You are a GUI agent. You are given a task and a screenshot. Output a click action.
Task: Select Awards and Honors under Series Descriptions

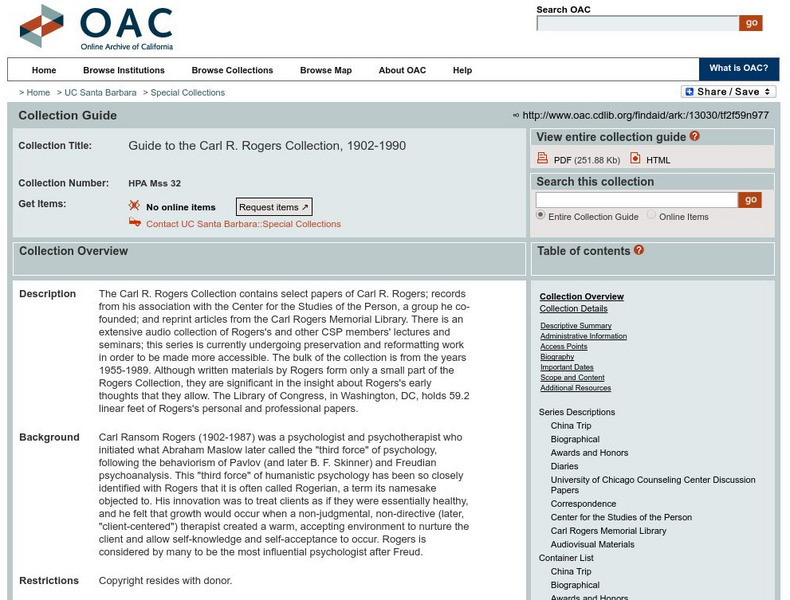589,453
